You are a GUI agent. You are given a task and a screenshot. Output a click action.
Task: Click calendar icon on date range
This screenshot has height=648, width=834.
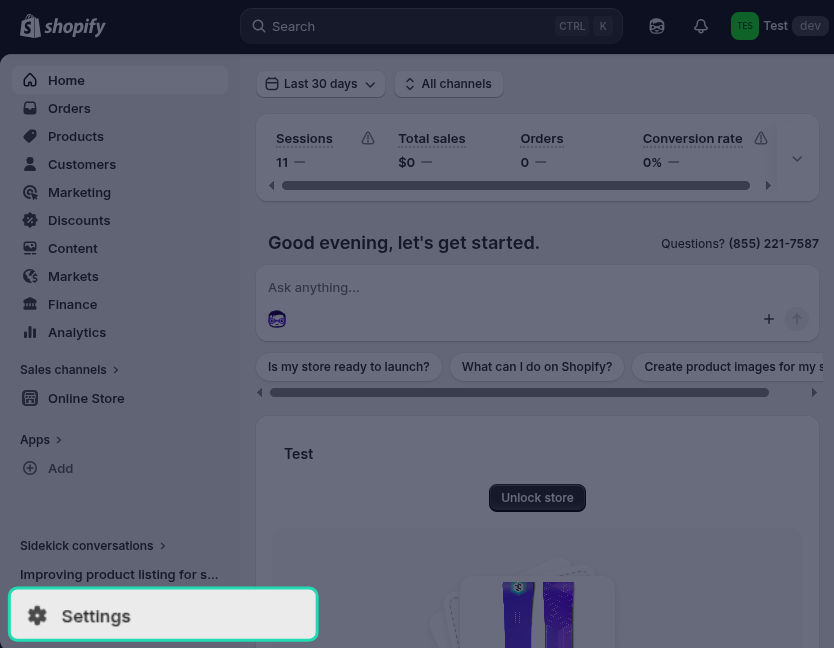(x=272, y=84)
